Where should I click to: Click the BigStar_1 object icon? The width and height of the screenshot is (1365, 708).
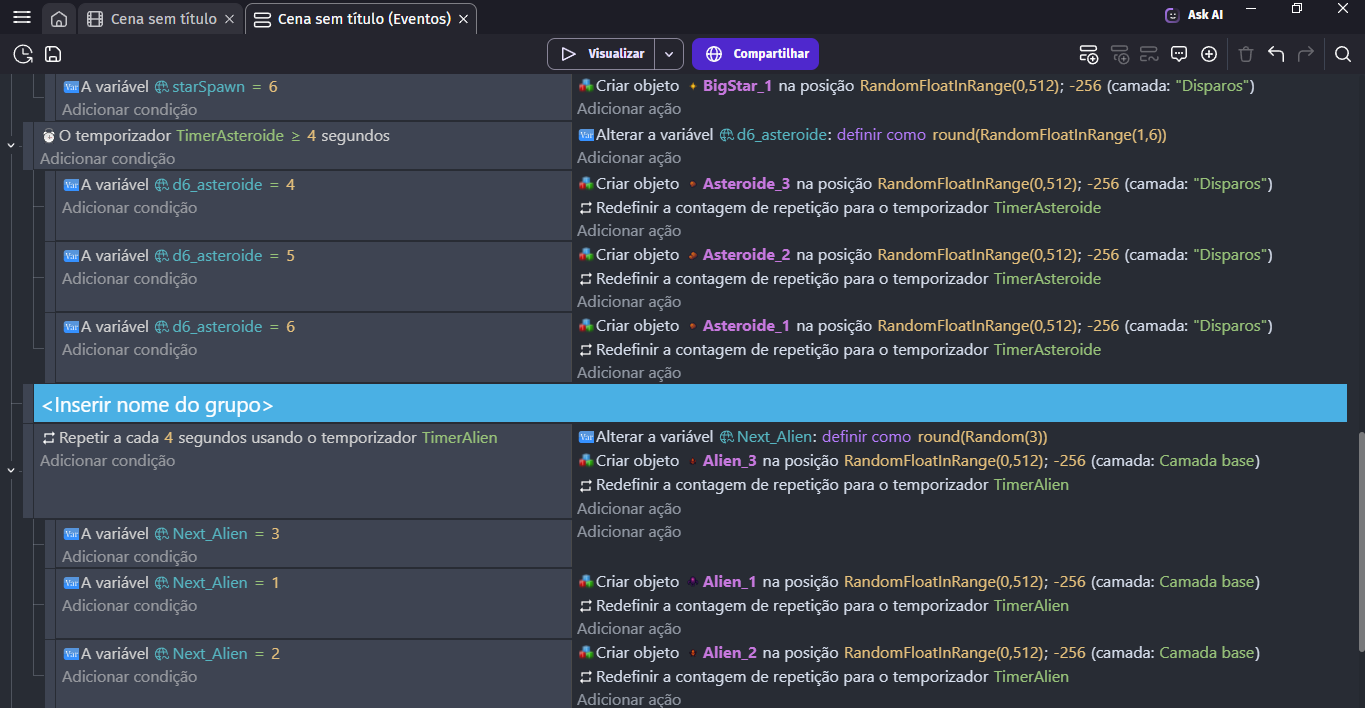coord(691,86)
